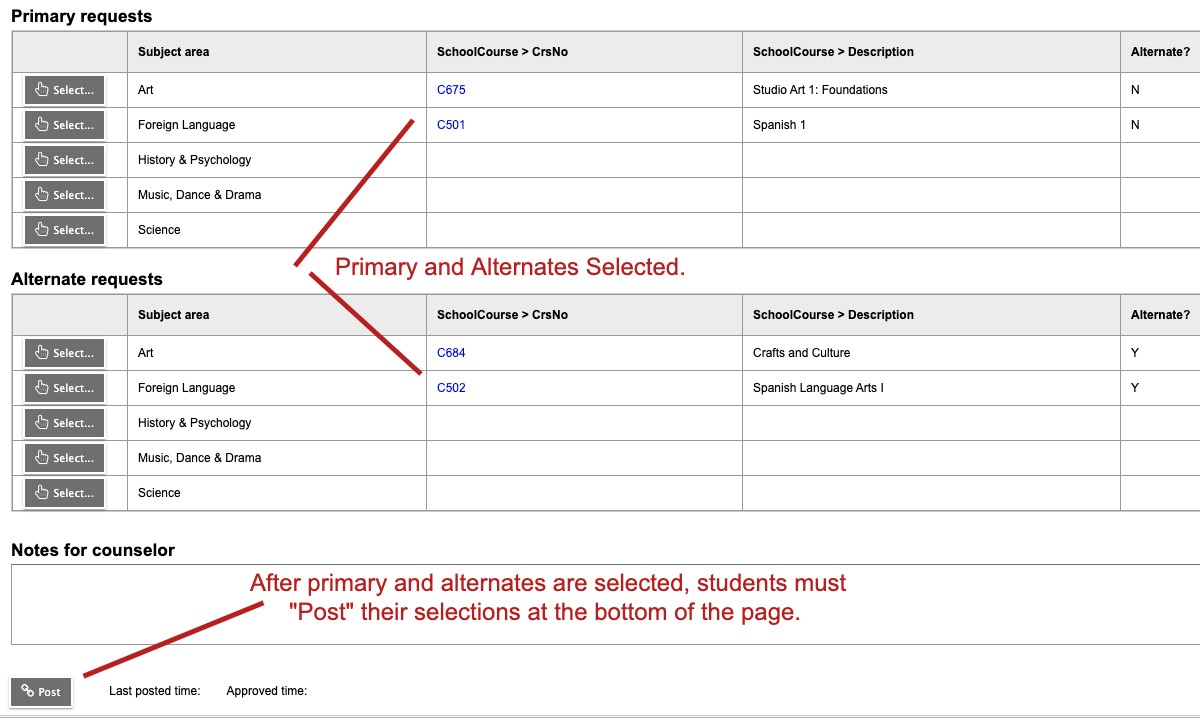Click Select button for primary Science row
1200x719 pixels.
tap(64, 230)
